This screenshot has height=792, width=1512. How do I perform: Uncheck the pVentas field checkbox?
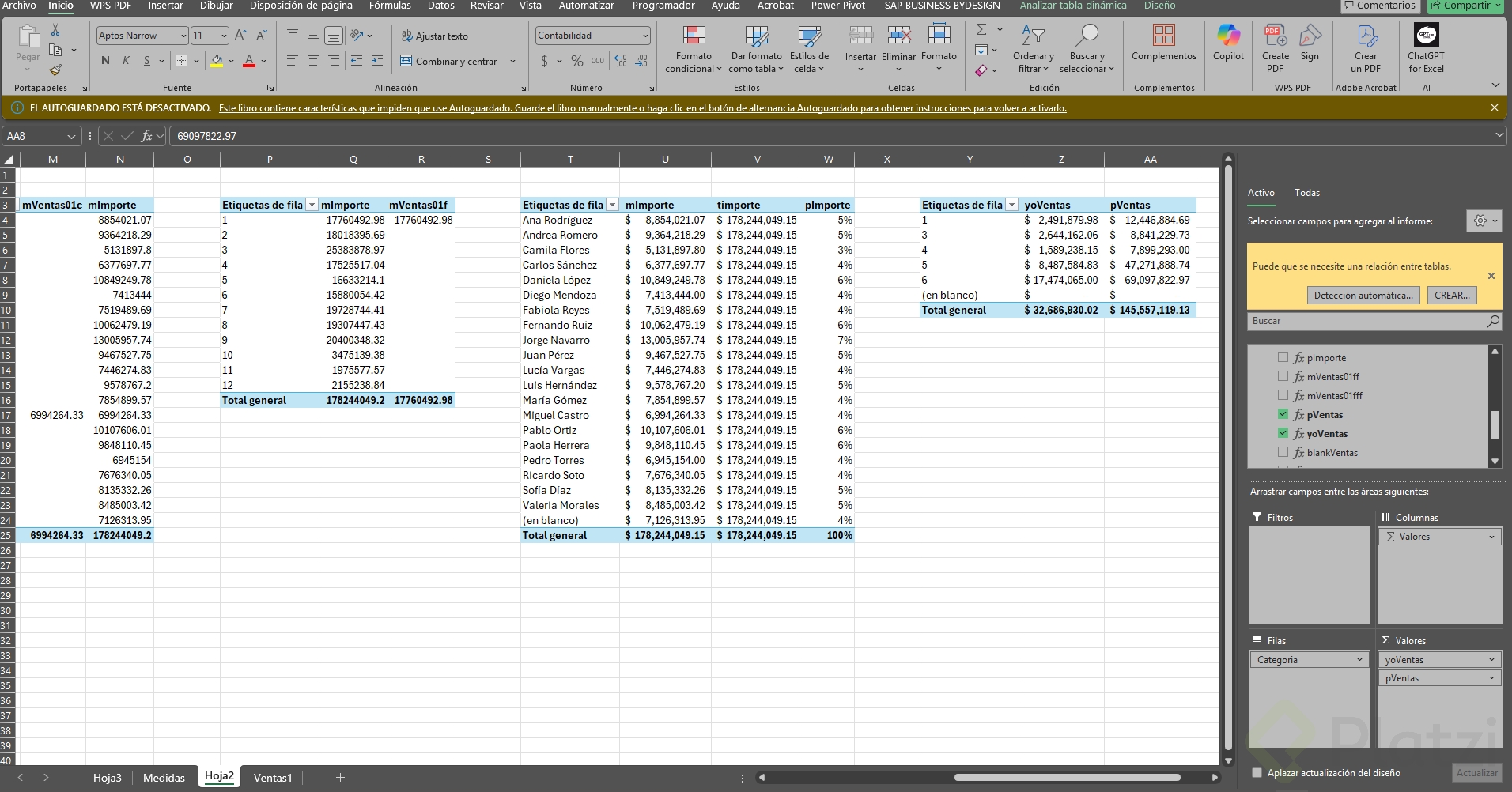[x=1283, y=414]
